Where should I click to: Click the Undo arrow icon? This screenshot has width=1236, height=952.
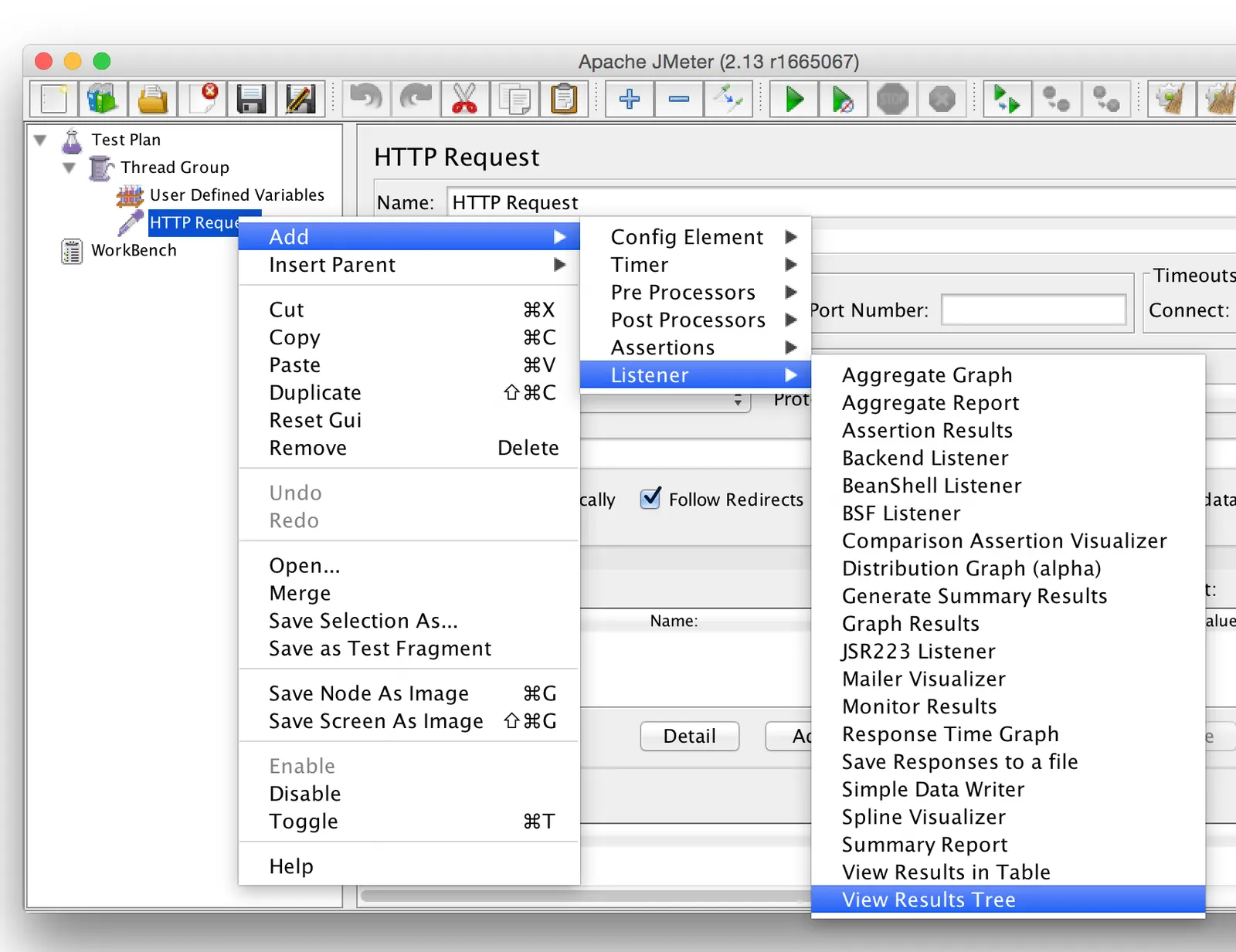tap(365, 99)
